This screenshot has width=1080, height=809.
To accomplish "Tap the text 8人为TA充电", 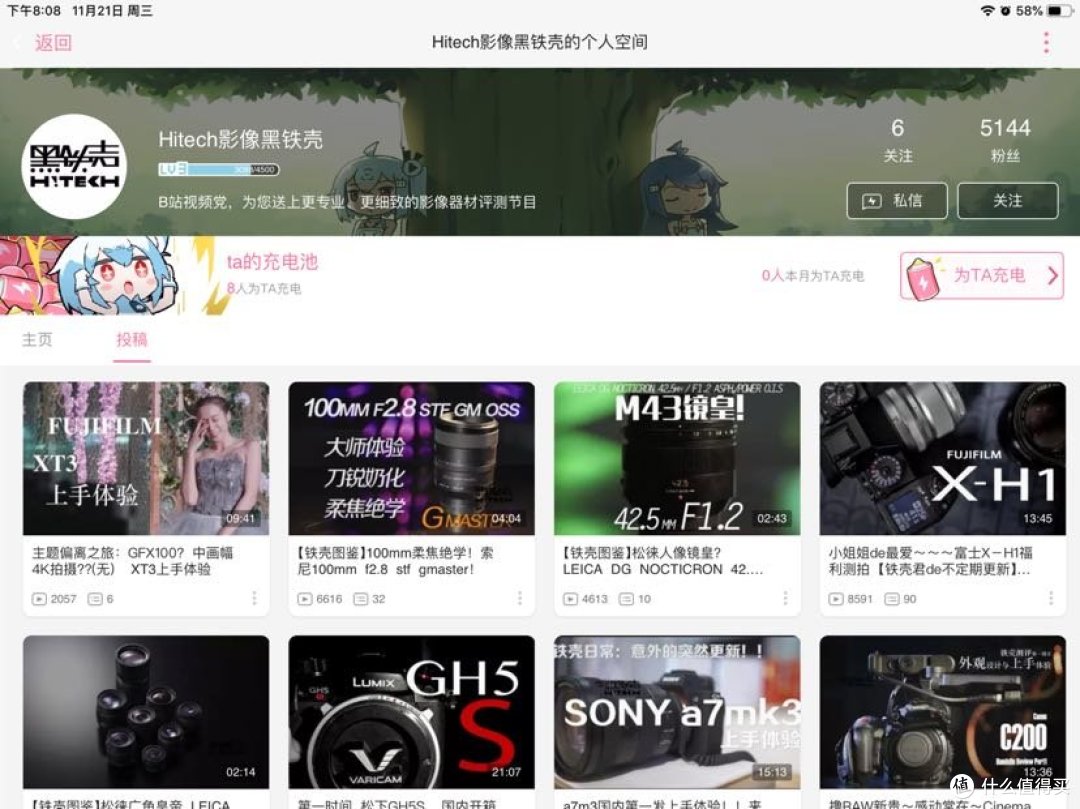I will click(x=264, y=288).
